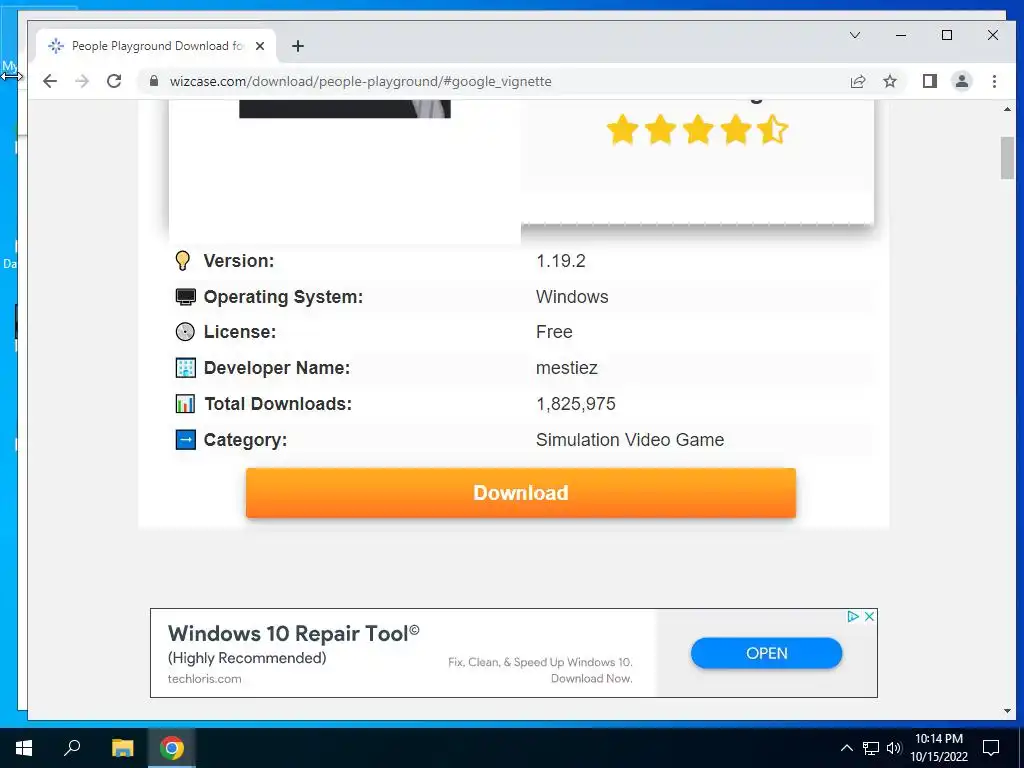1024x768 pixels.
Task: Select the People Playground Download tab
Action: point(157,46)
